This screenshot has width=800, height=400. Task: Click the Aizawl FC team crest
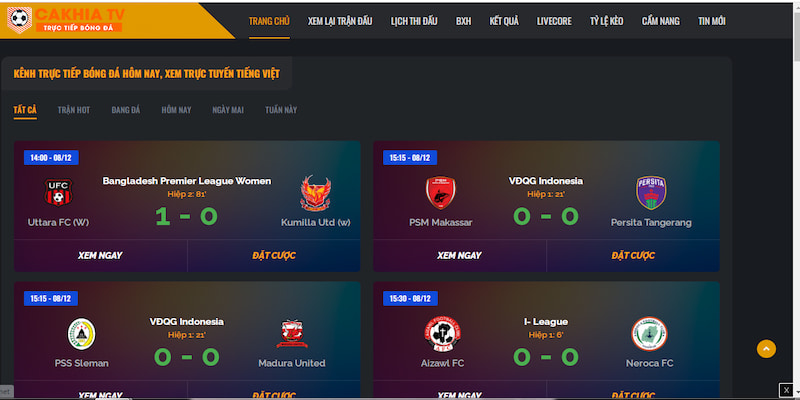click(x=440, y=334)
